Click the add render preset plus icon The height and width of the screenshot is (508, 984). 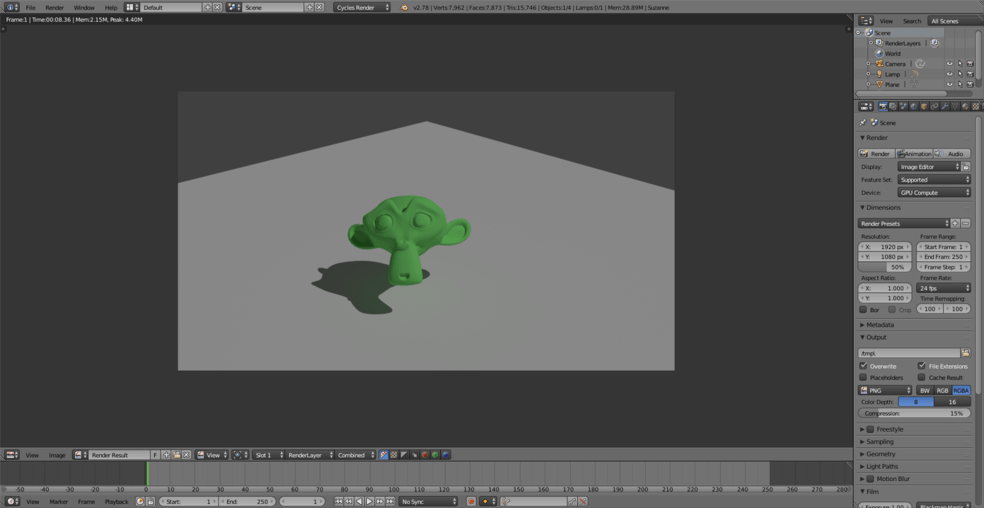[x=955, y=224]
